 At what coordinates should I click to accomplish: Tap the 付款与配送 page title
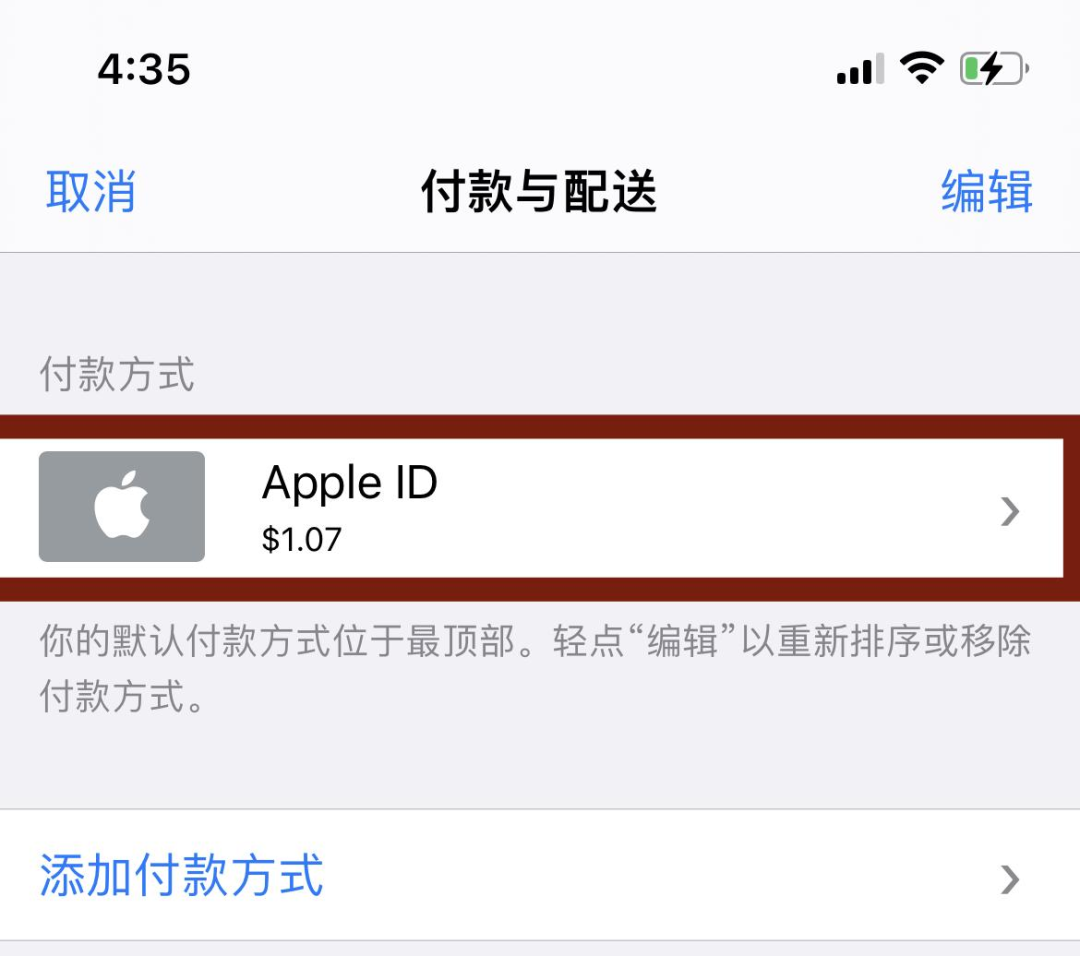pos(539,191)
